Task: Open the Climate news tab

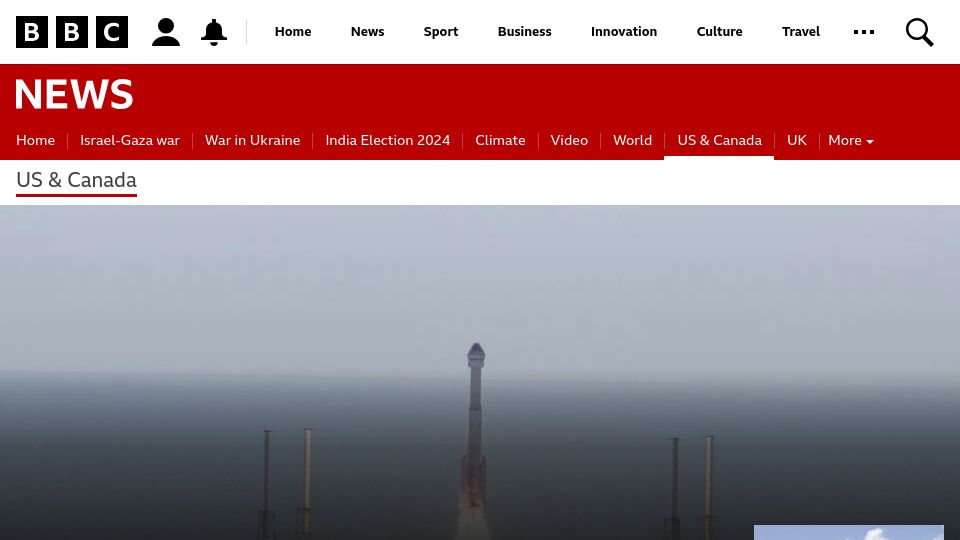Action: pos(500,140)
